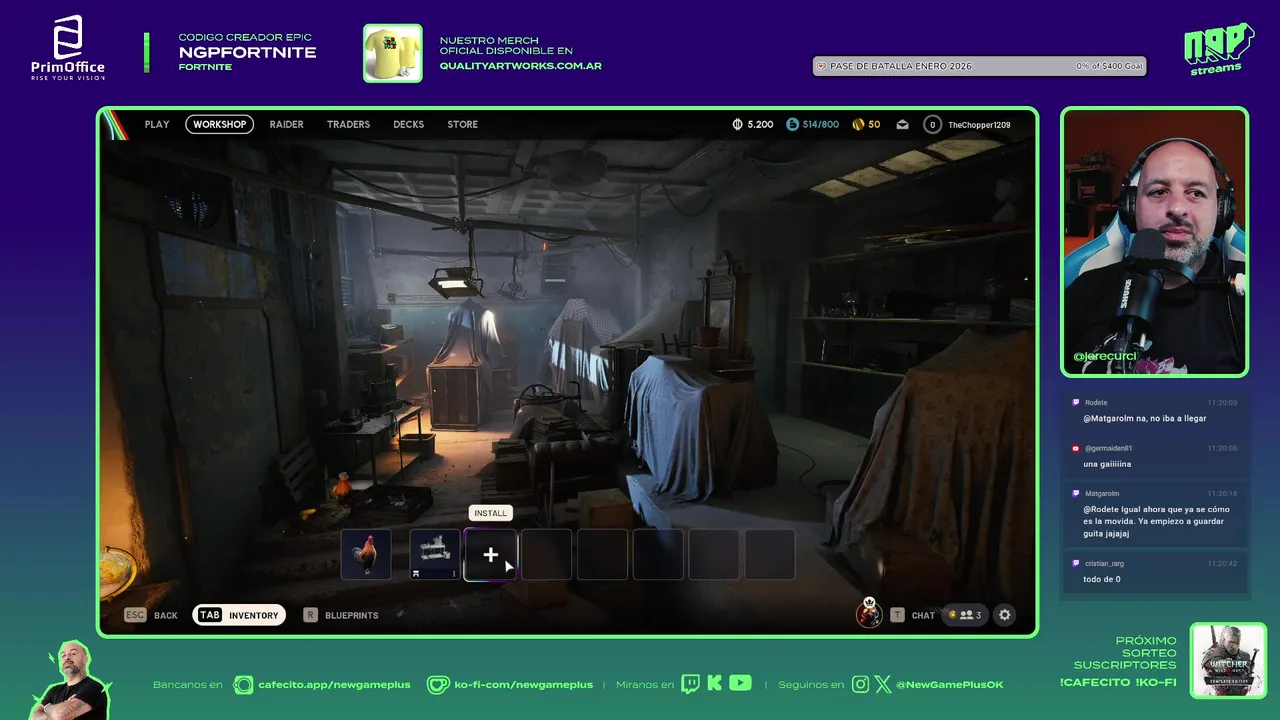
Task: Click the PrimOffice logo
Action: (68, 47)
